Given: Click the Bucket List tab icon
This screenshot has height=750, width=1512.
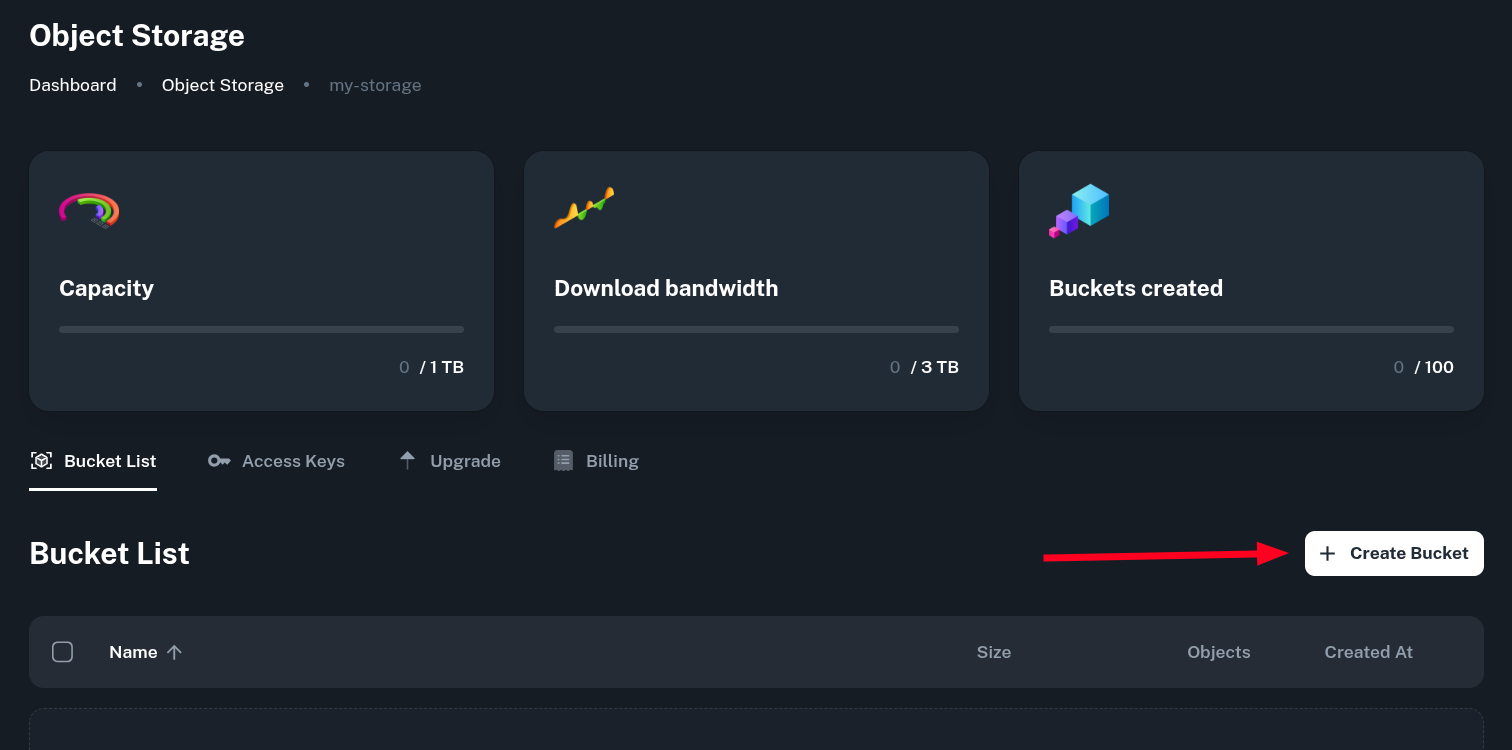Looking at the screenshot, I should (41, 461).
